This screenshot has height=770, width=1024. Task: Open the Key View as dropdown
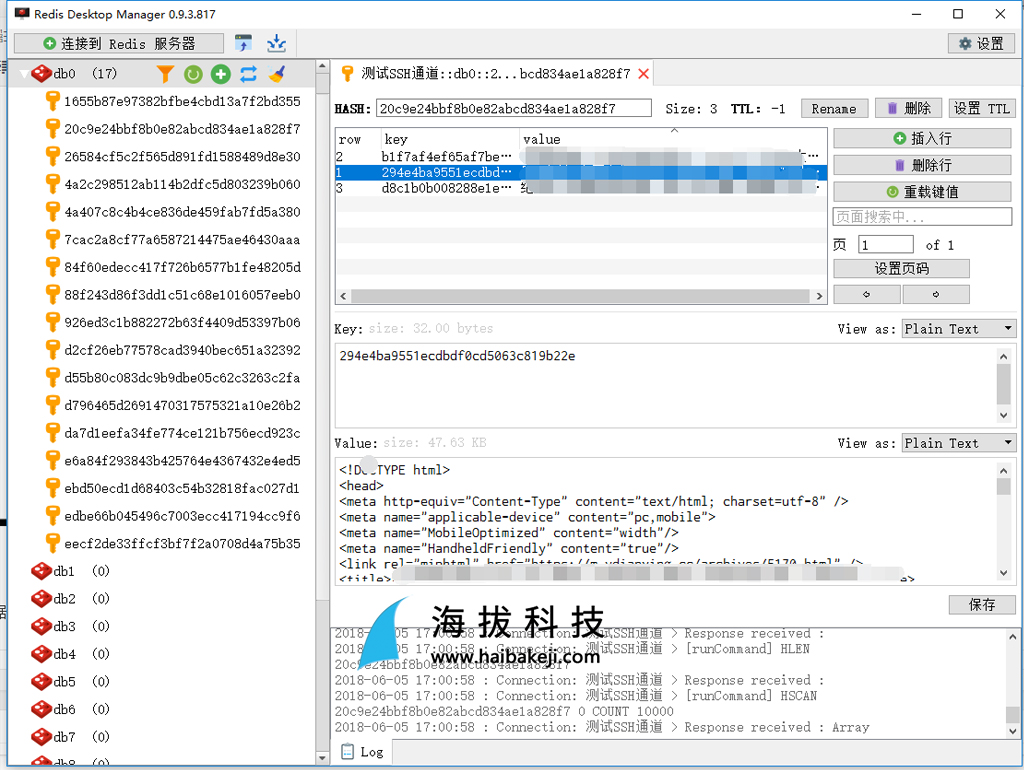958,329
